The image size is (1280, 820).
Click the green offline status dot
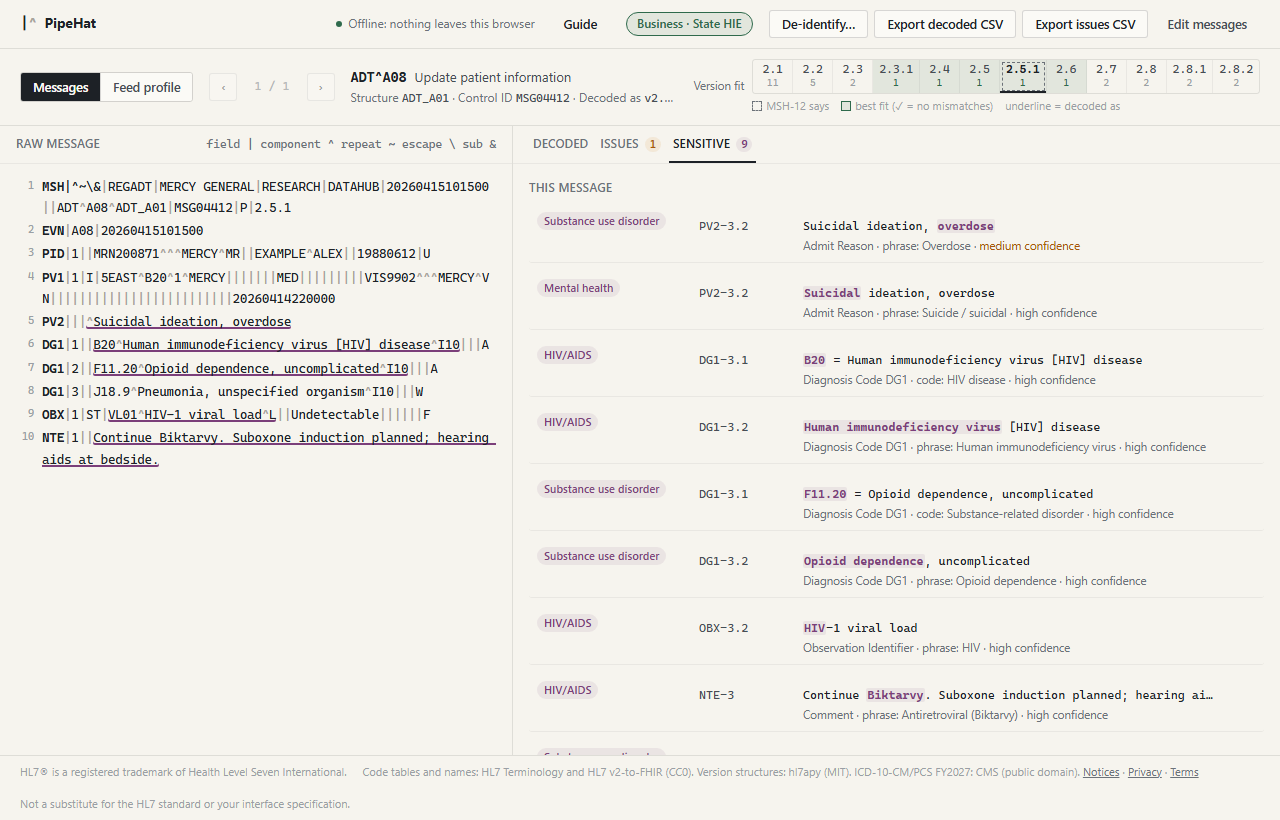339,24
